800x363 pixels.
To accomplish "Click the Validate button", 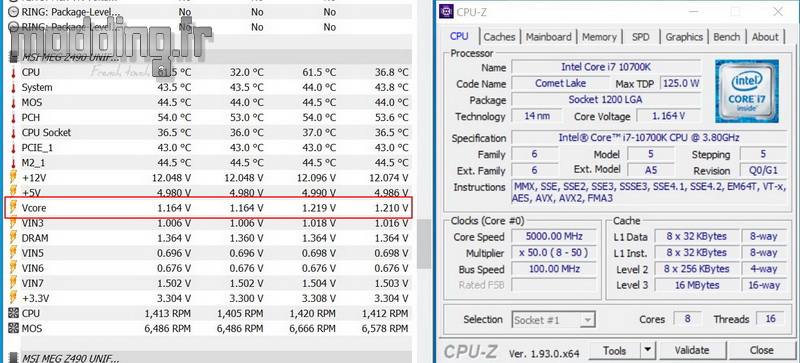I will 692,351.
